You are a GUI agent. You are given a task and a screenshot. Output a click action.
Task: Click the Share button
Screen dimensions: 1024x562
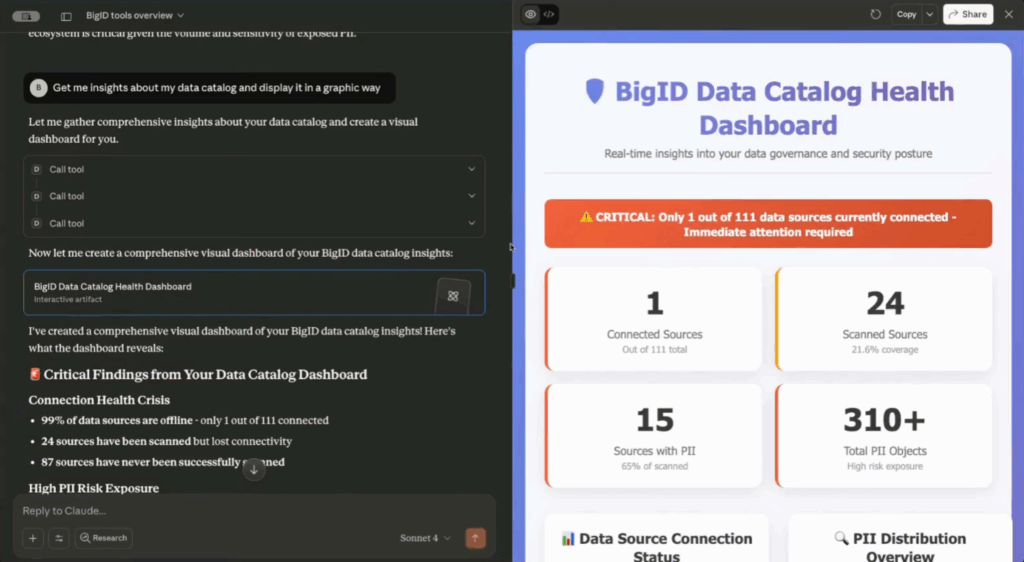point(967,14)
